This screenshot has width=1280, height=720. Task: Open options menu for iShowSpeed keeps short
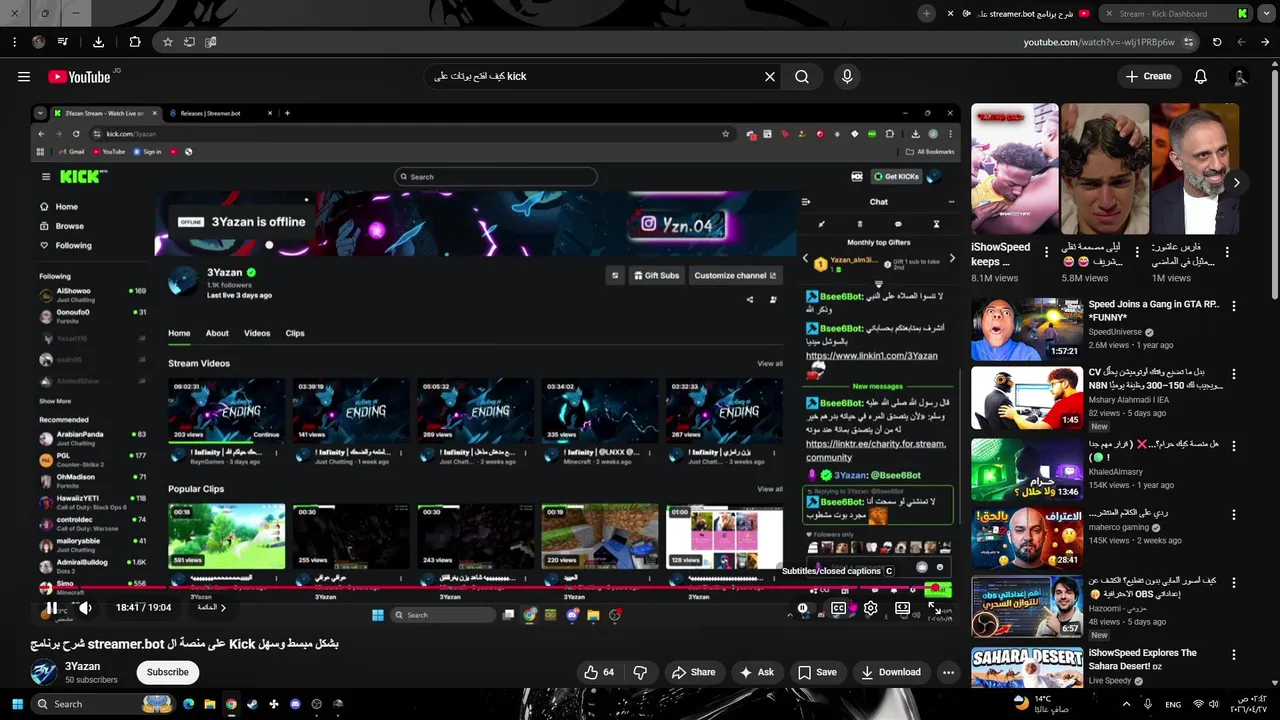click(1047, 253)
